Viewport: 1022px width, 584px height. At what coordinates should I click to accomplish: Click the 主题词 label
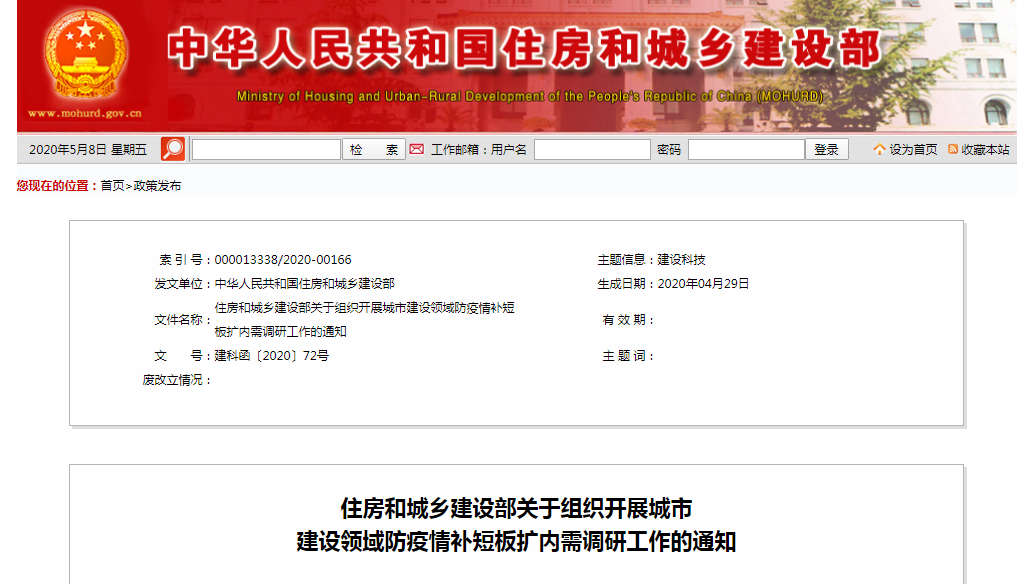(628, 356)
